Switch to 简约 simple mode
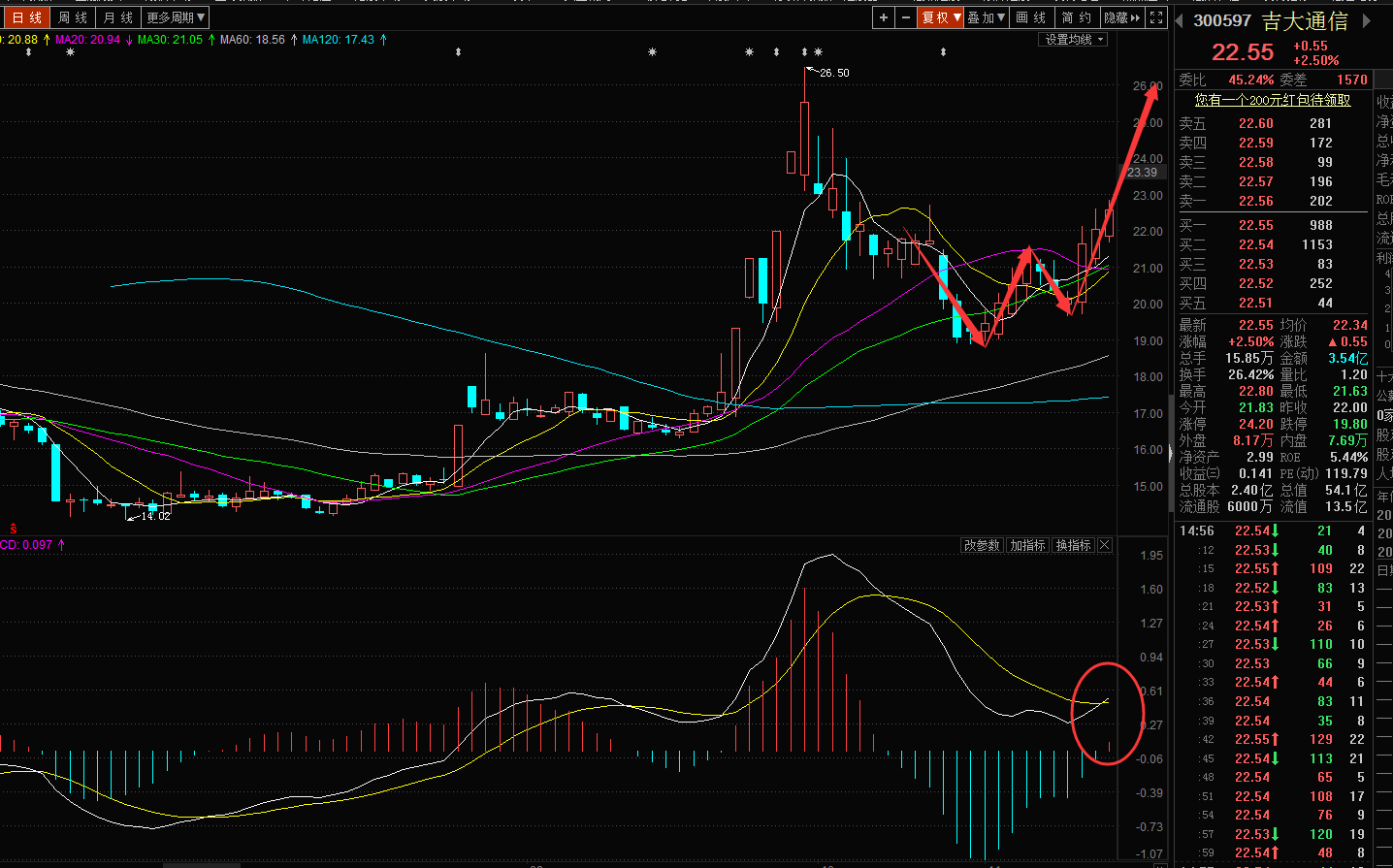This screenshot has height=868, width=1393. [x=1077, y=17]
